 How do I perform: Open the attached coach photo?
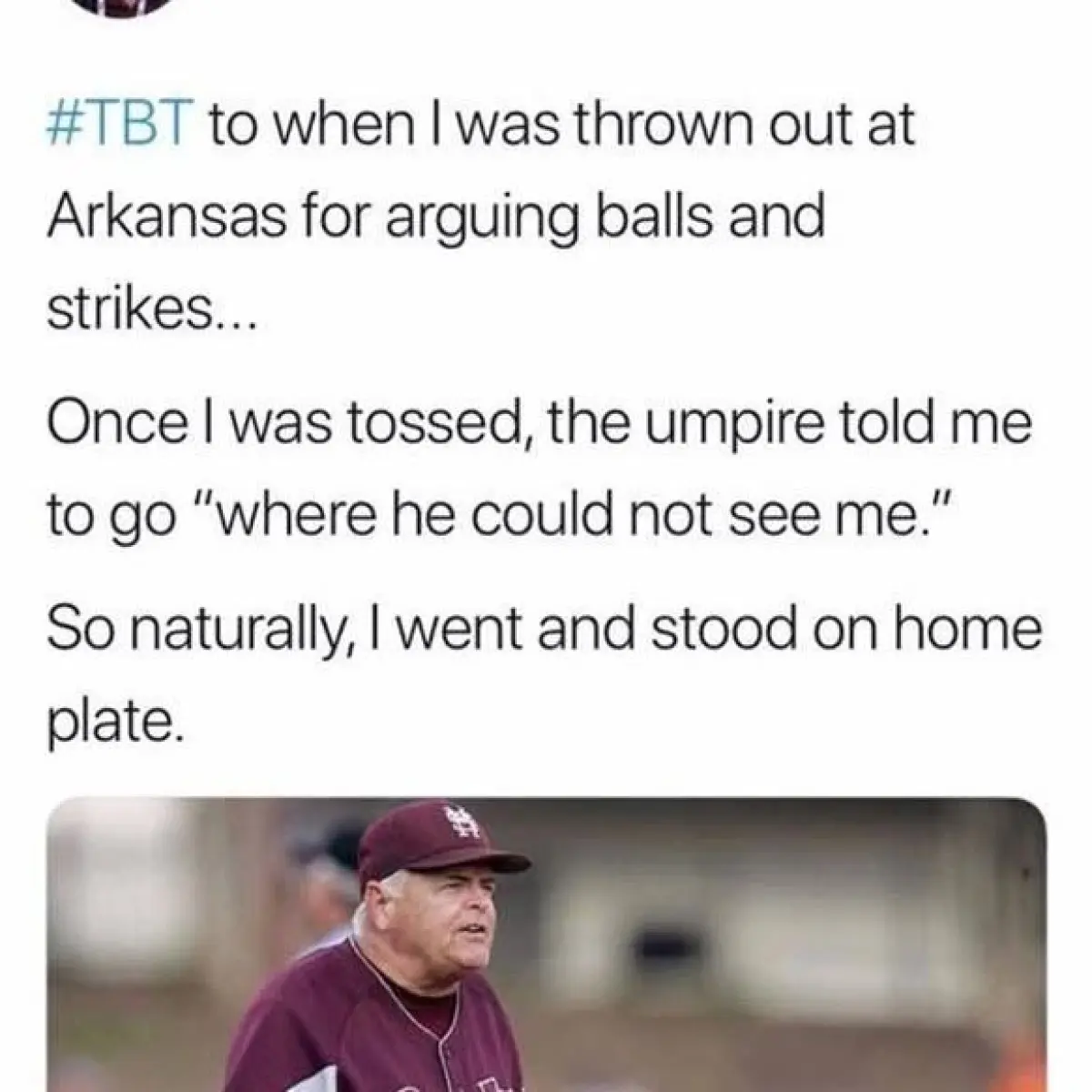coord(546,945)
